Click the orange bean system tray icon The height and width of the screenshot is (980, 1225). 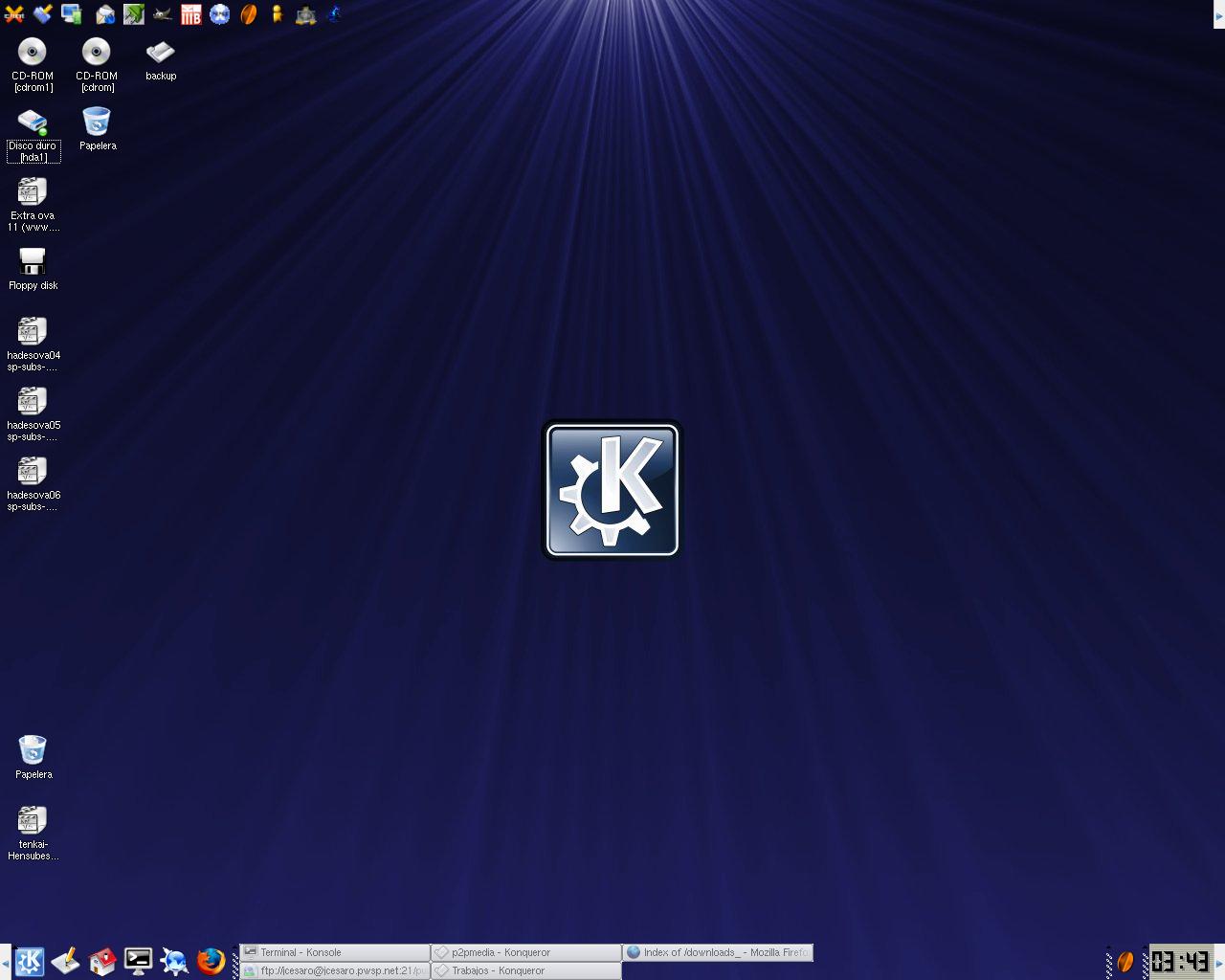click(1126, 961)
